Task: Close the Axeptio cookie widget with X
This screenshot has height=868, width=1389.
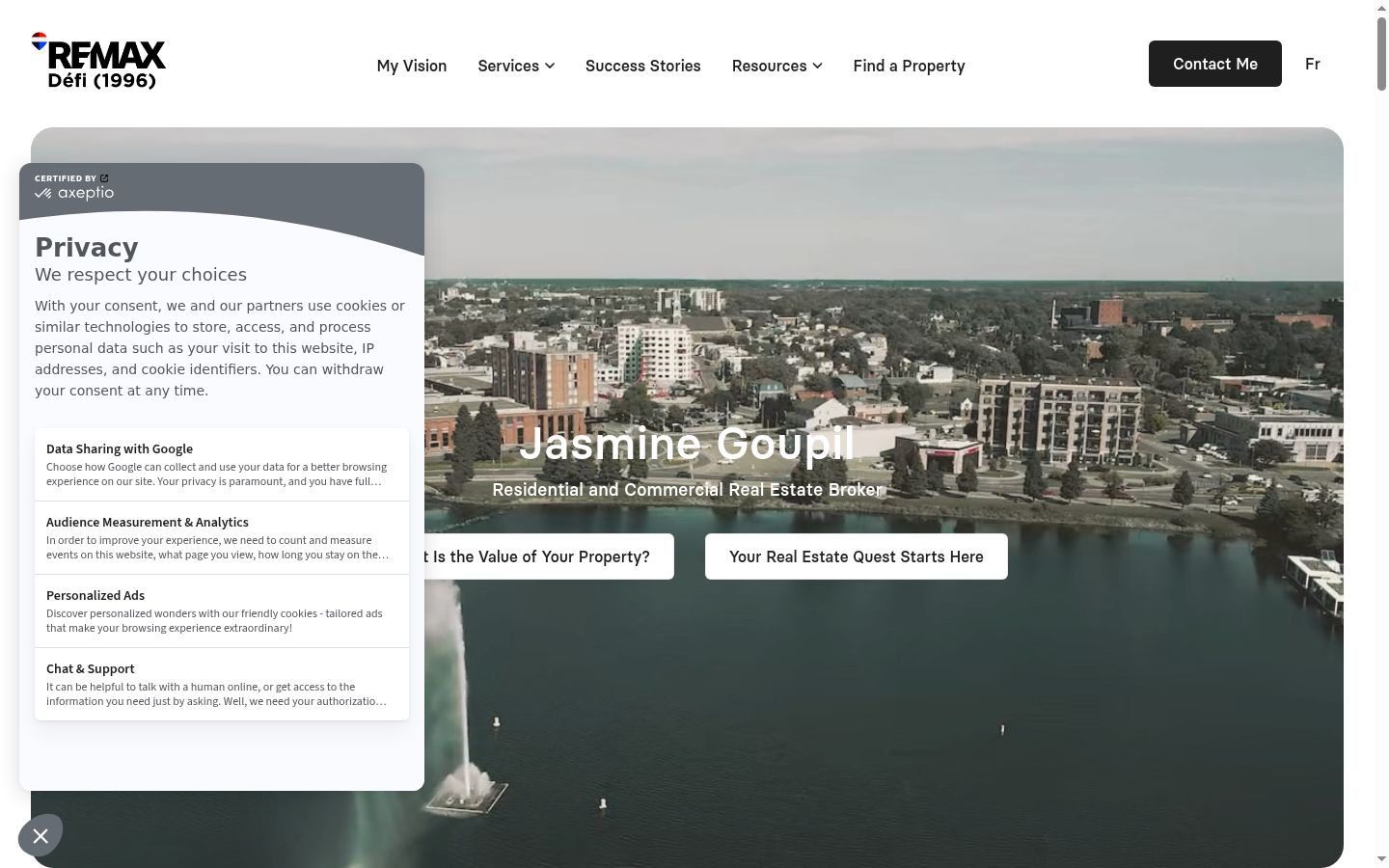Action: 41,836
